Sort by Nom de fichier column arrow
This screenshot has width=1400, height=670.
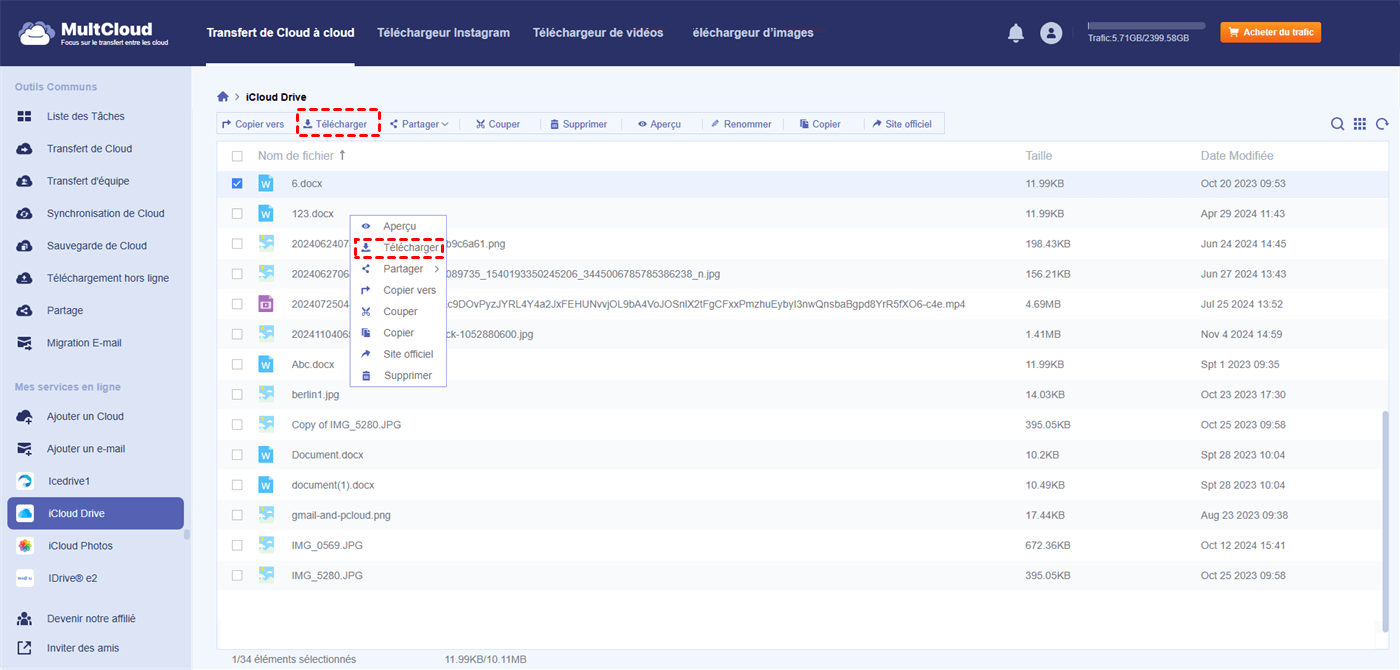(343, 155)
